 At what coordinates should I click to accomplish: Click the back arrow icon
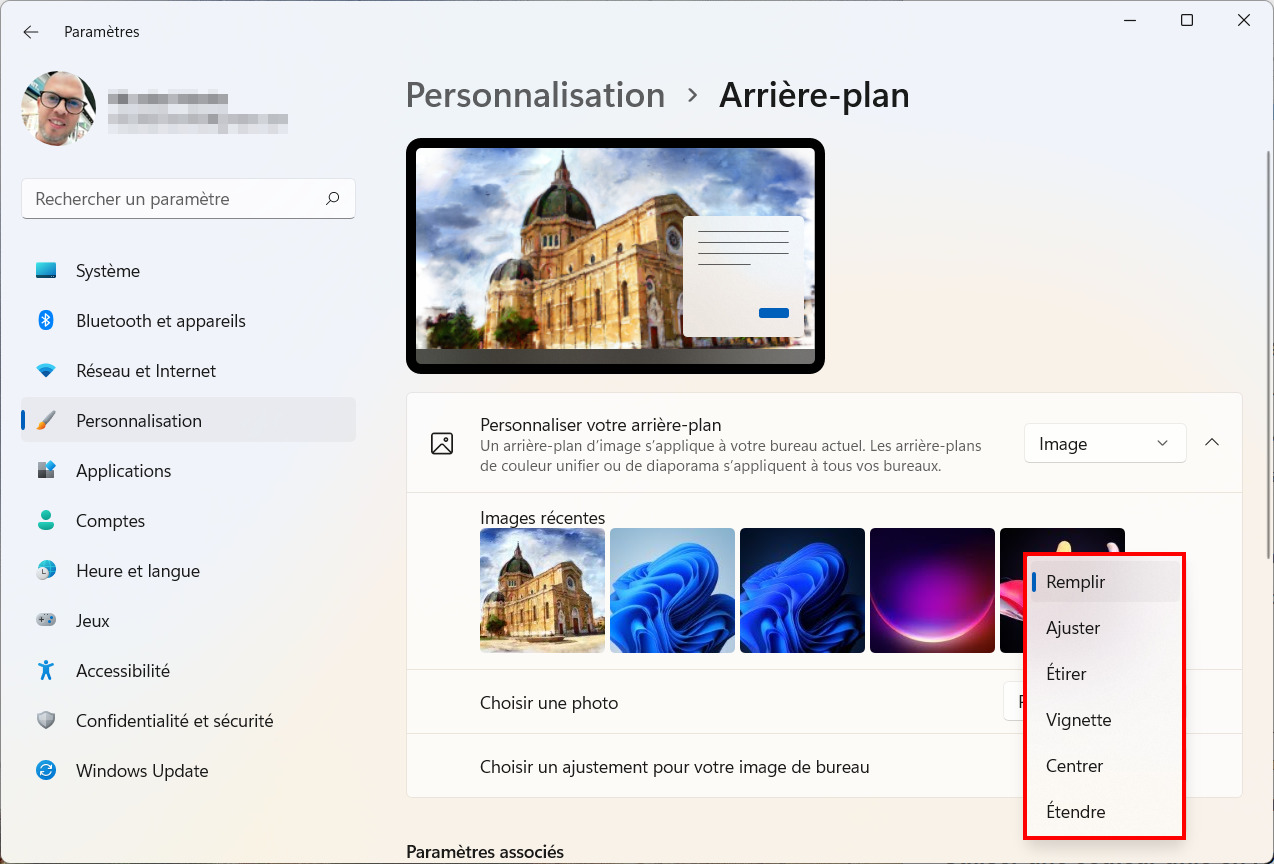point(31,32)
